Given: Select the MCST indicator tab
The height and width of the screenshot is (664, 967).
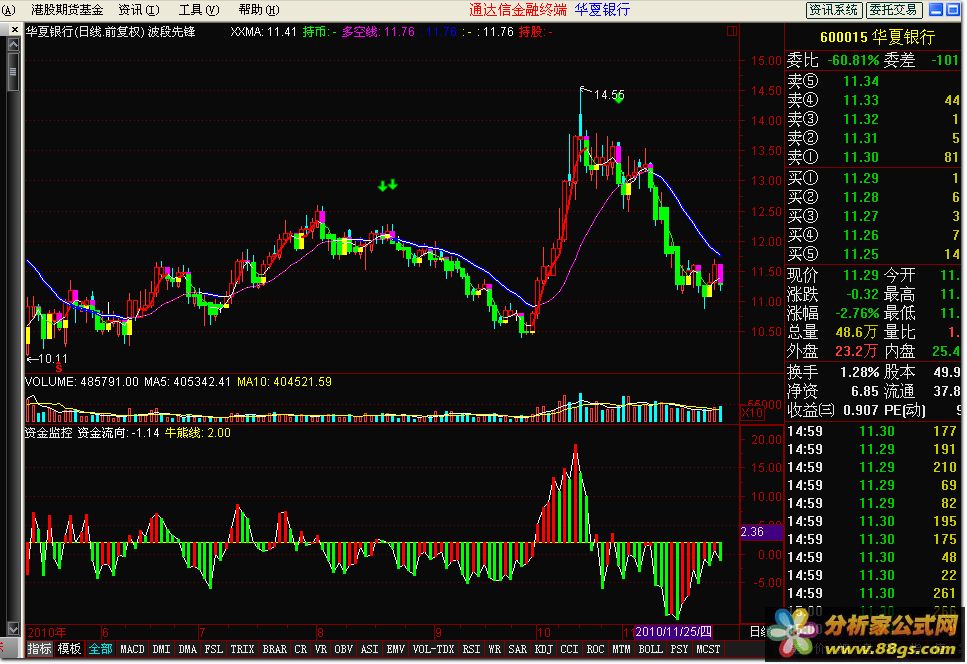Looking at the screenshot, I should pyautogui.click(x=708, y=649).
